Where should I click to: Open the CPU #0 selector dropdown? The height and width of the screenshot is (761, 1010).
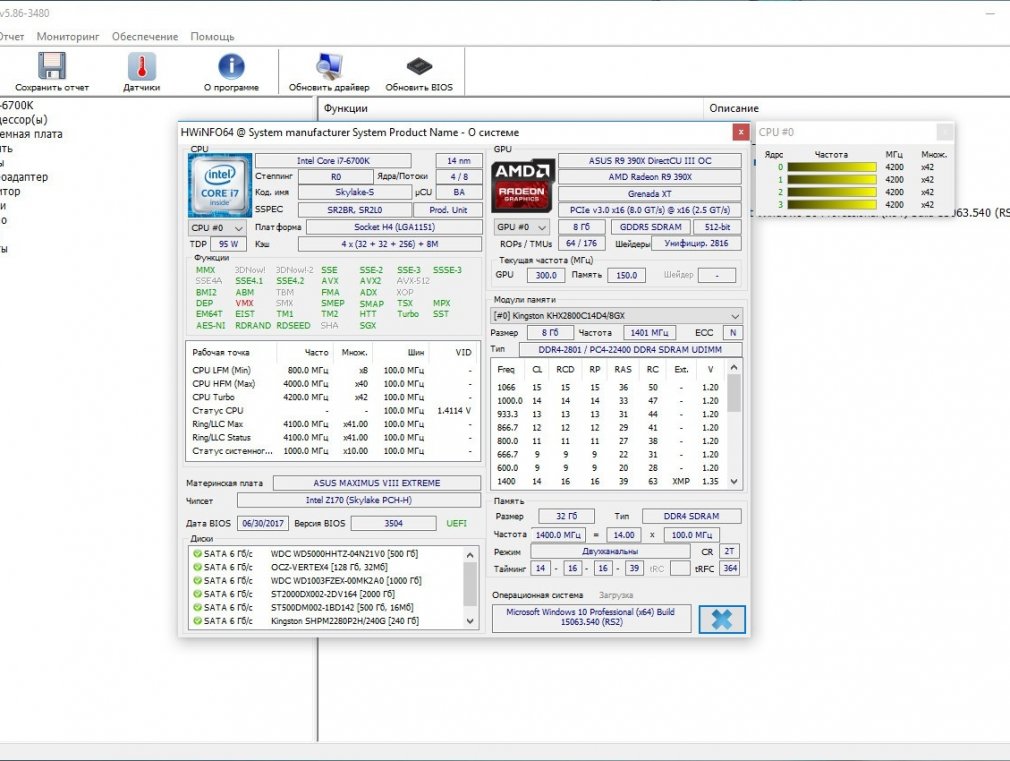217,227
